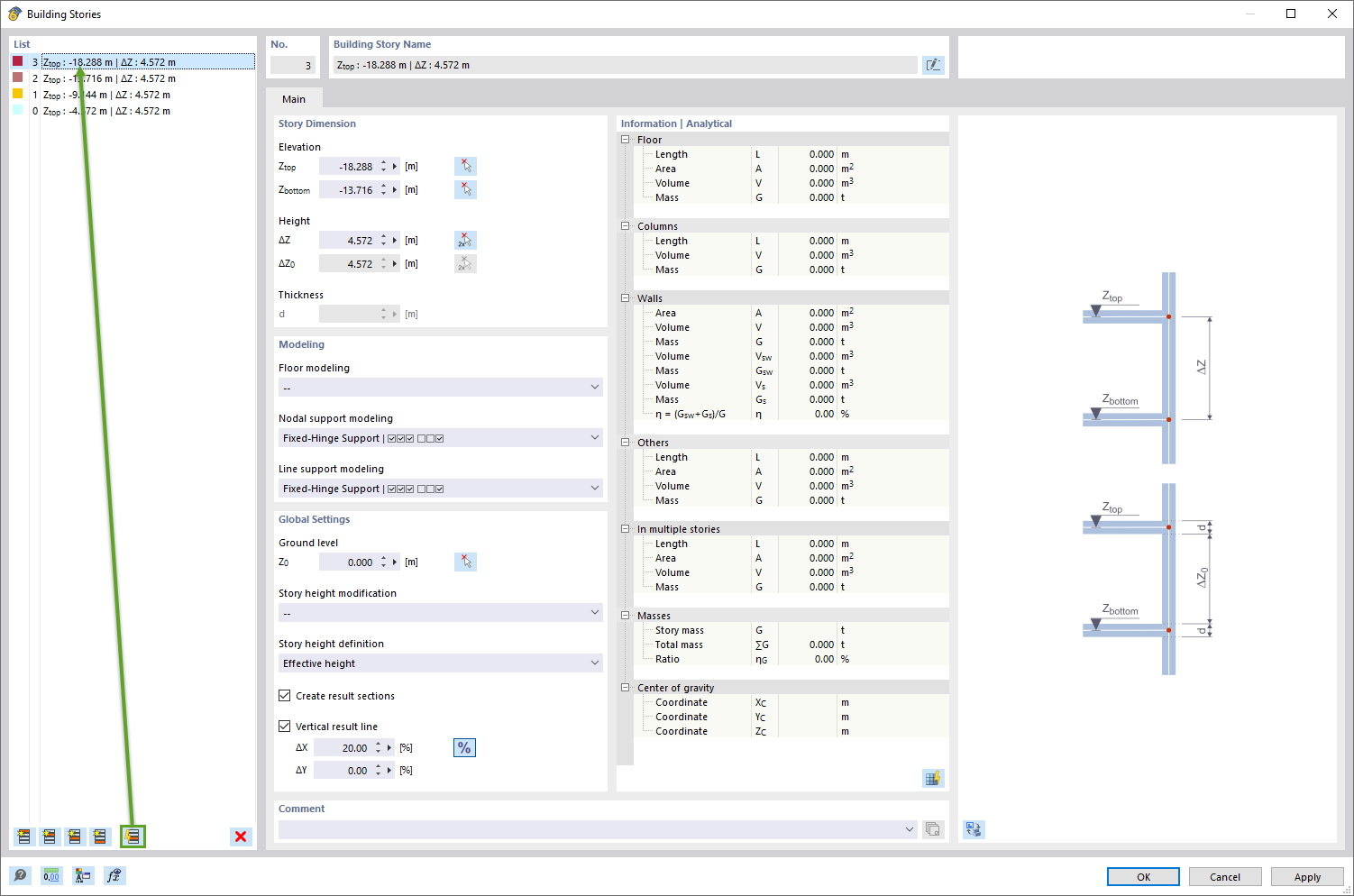Image resolution: width=1354 pixels, height=896 pixels.
Task: Collapse the Floor group
Action: 626,140
